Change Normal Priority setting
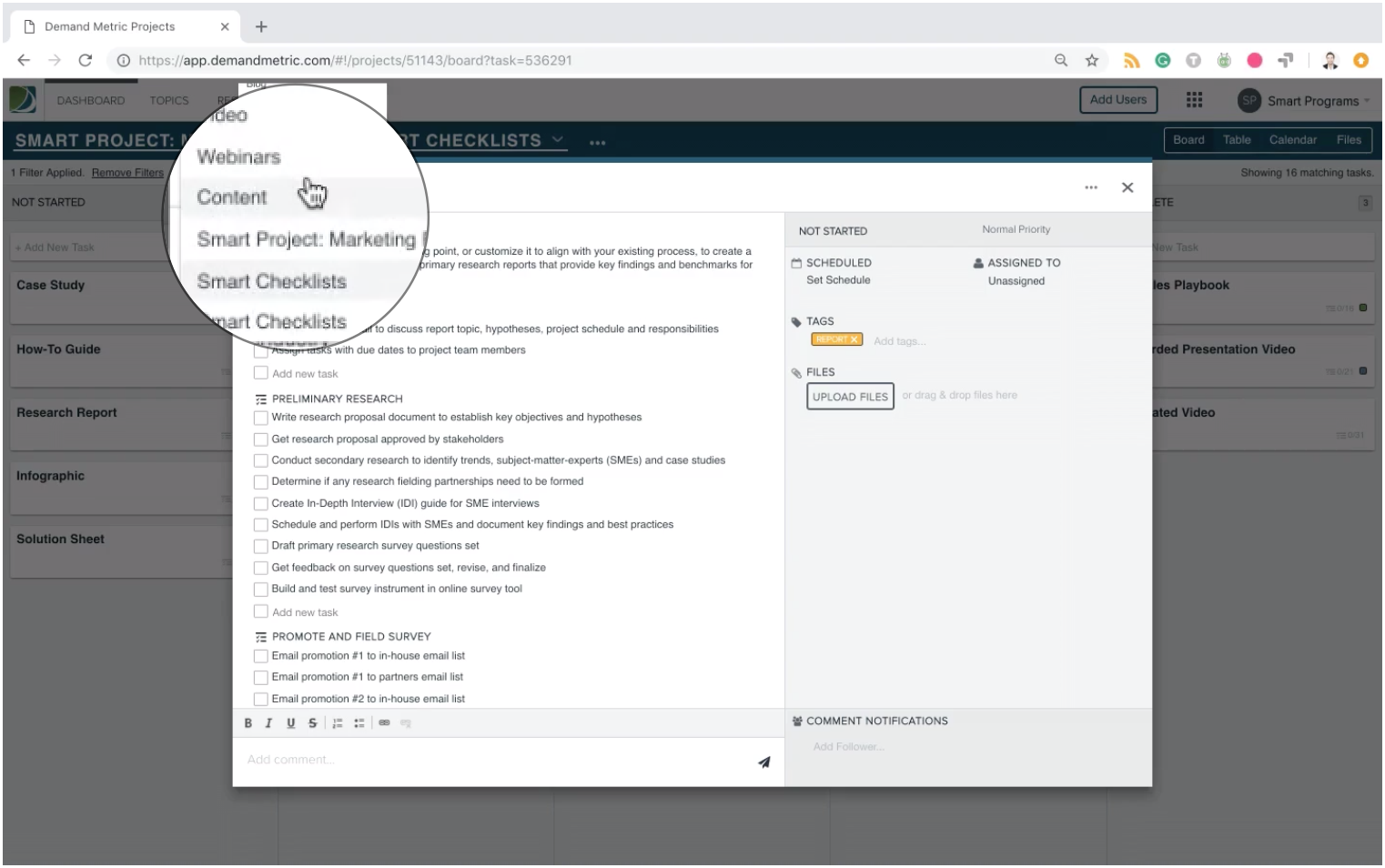This screenshot has width=1385, height=868. click(x=1016, y=229)
